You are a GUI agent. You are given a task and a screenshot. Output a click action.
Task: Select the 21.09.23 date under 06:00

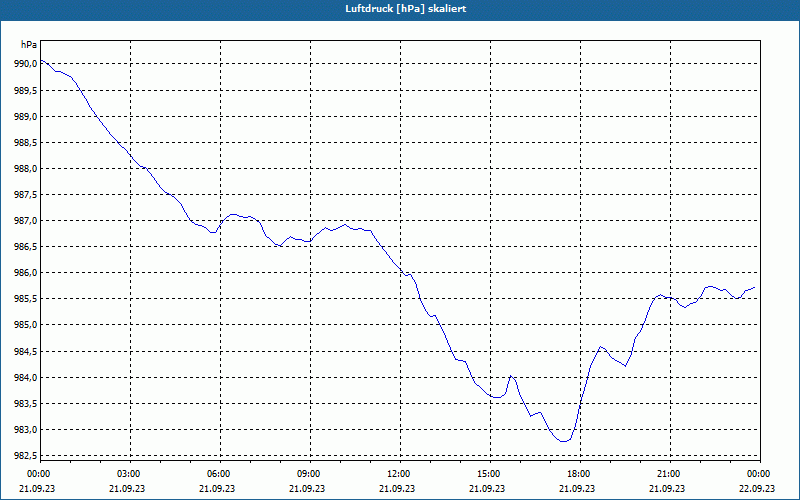217,488
